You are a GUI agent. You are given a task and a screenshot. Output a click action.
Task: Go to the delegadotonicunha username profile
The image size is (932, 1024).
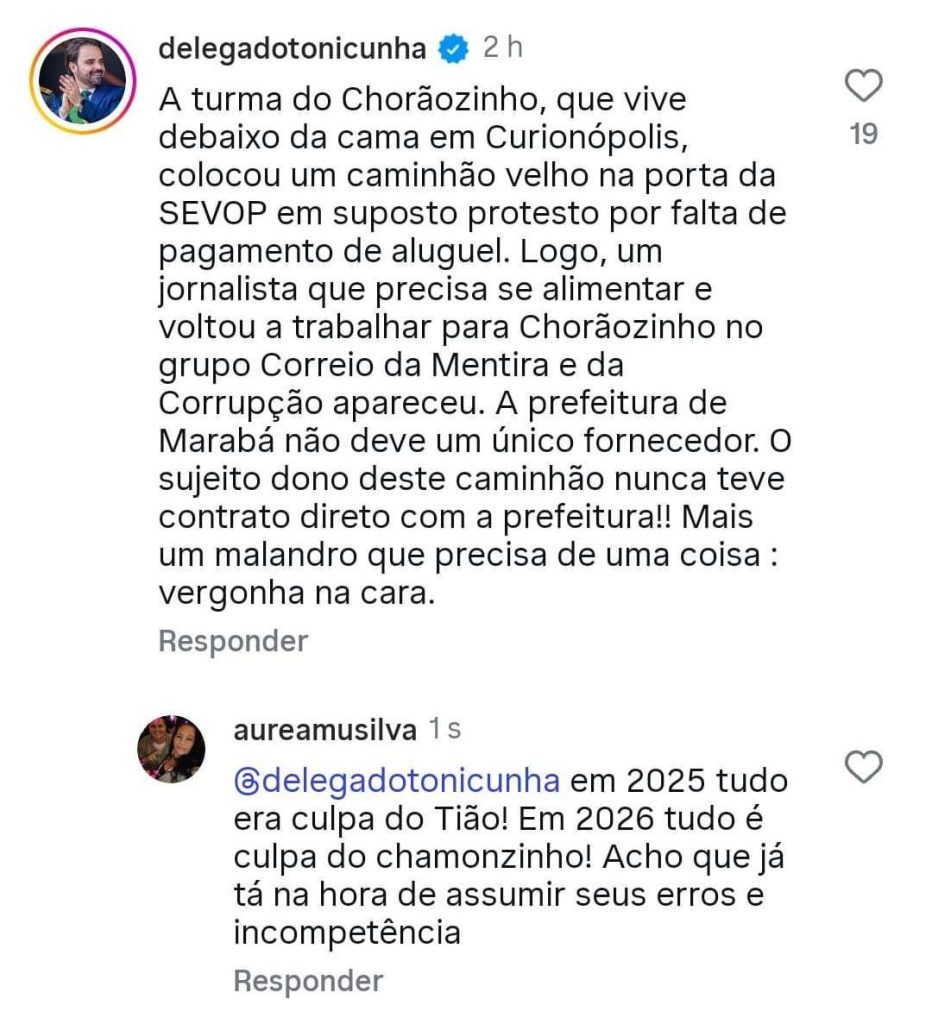tap(292, 47)
